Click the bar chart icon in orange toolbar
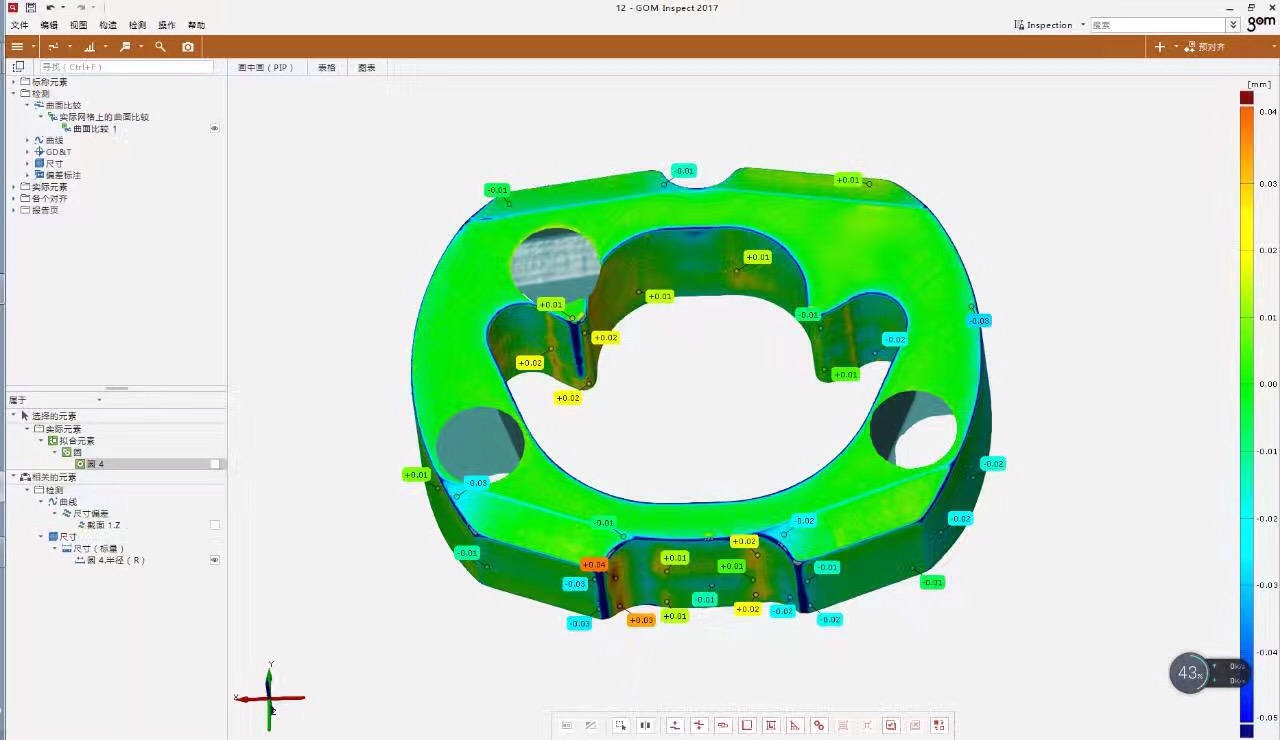Screen dimensions: 1280x740 point(90,47)
